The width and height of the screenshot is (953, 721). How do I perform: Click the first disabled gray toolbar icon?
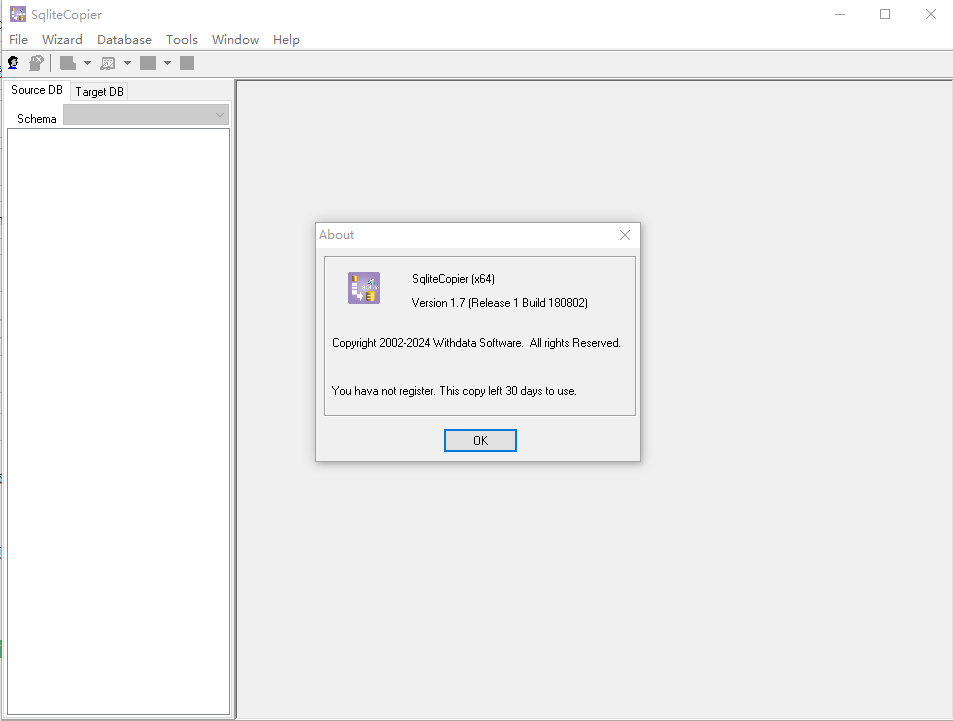pos(68,63)
